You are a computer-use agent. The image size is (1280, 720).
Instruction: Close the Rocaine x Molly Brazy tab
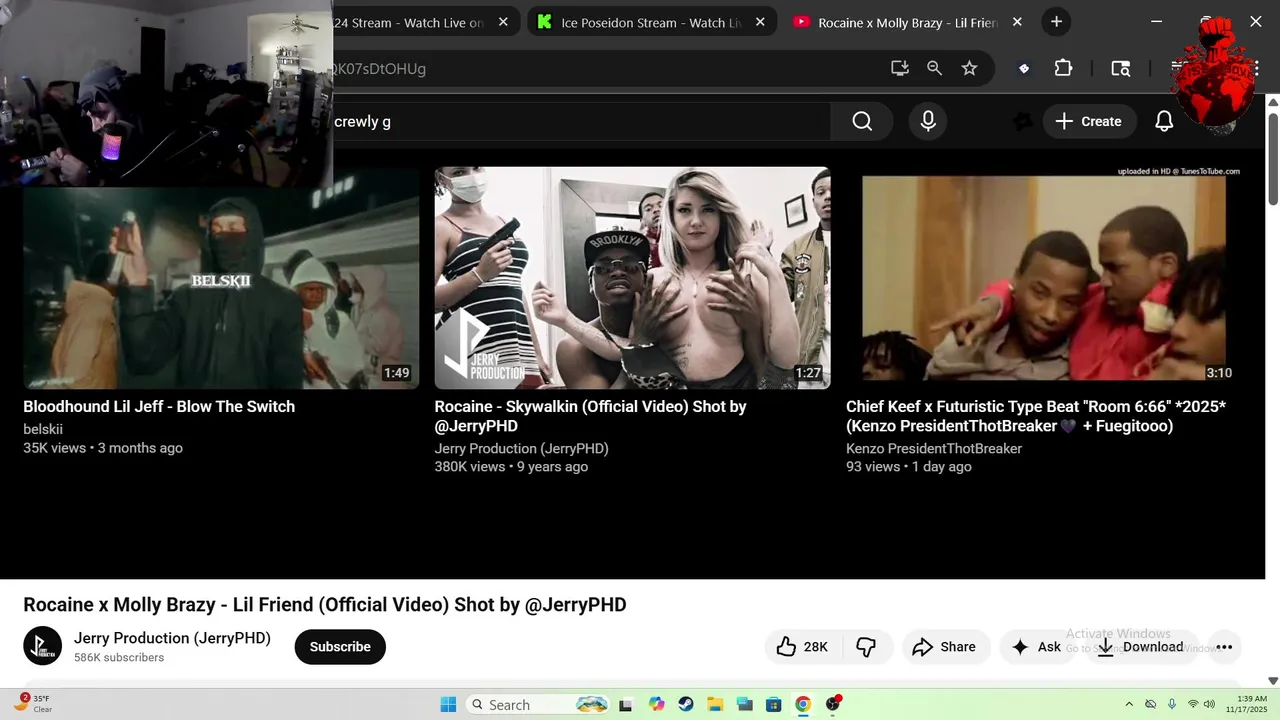tap(1017, 22)
